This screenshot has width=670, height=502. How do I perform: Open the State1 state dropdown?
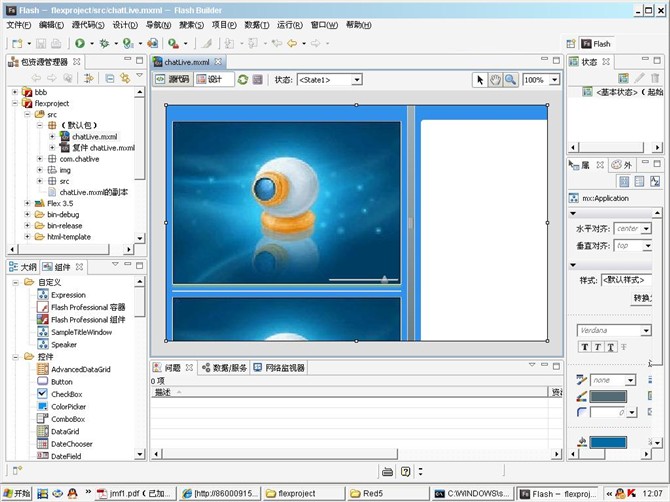click(328, 80)
